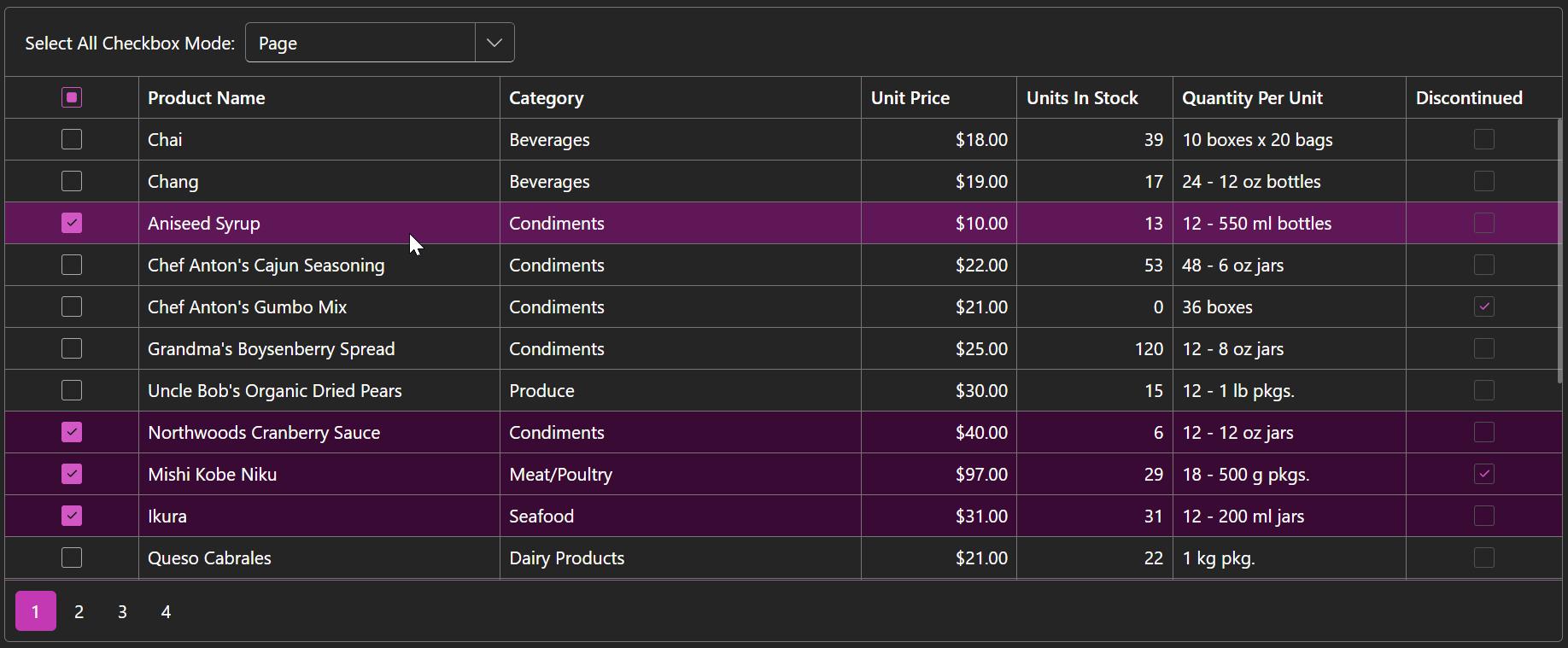Deselect the Mishi Kobe Niku row checkbox
1568x648 pixels.
[x=72, y=474]
